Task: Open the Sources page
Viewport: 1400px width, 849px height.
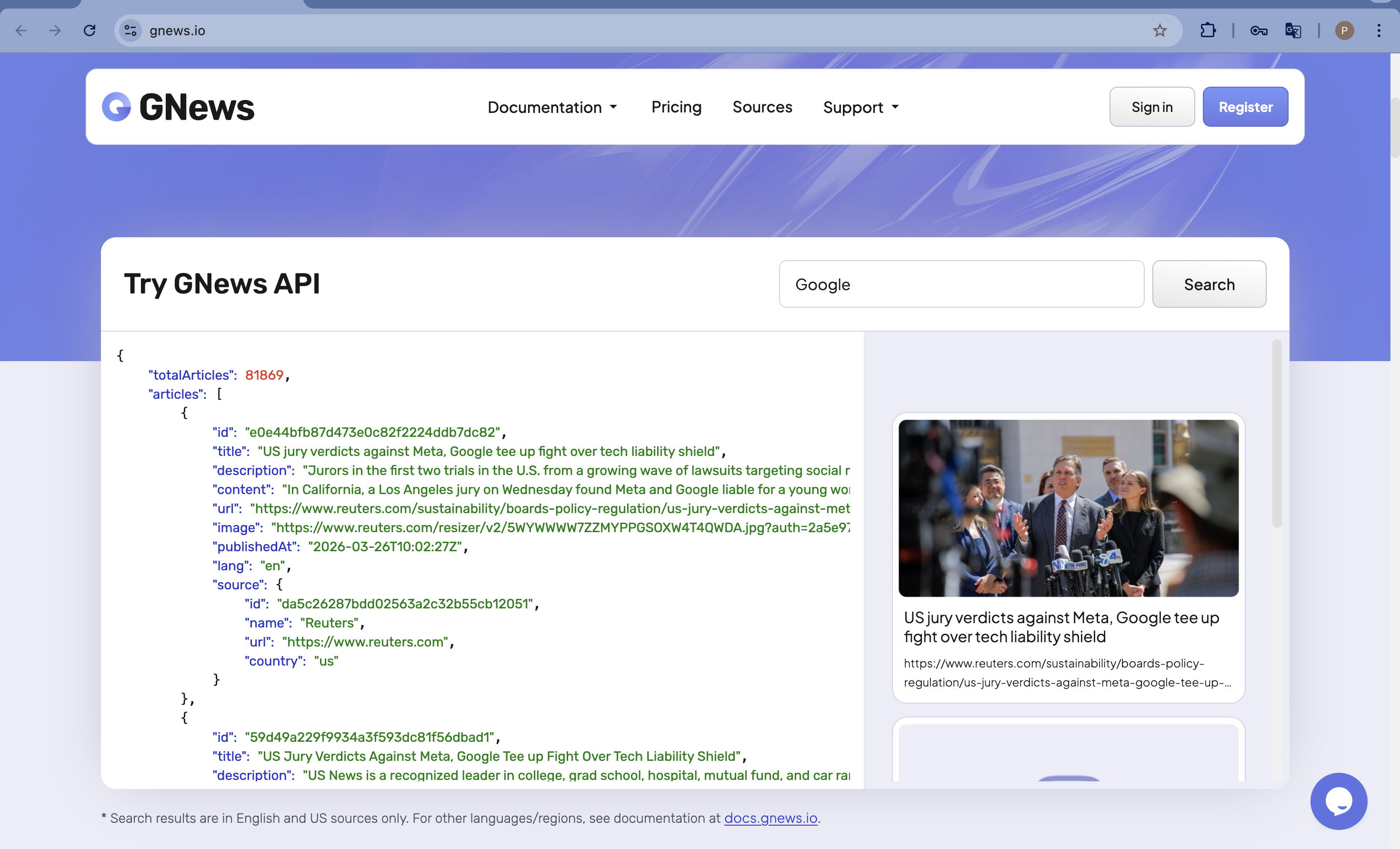Action: (x=762, y=107)
